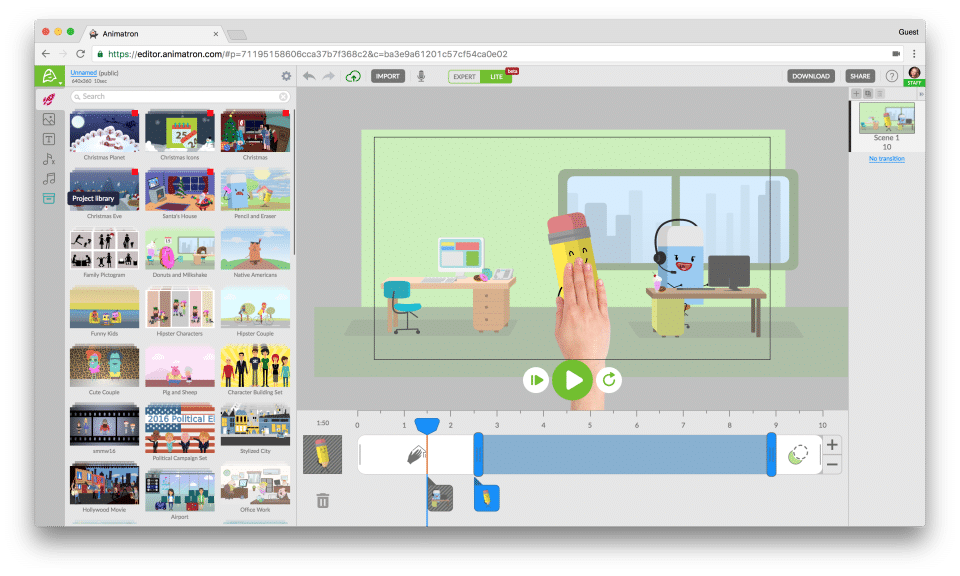Viewport: 960px width, 576px height.
Task: Open the text tool tab
Action: (x=49, y=139)
